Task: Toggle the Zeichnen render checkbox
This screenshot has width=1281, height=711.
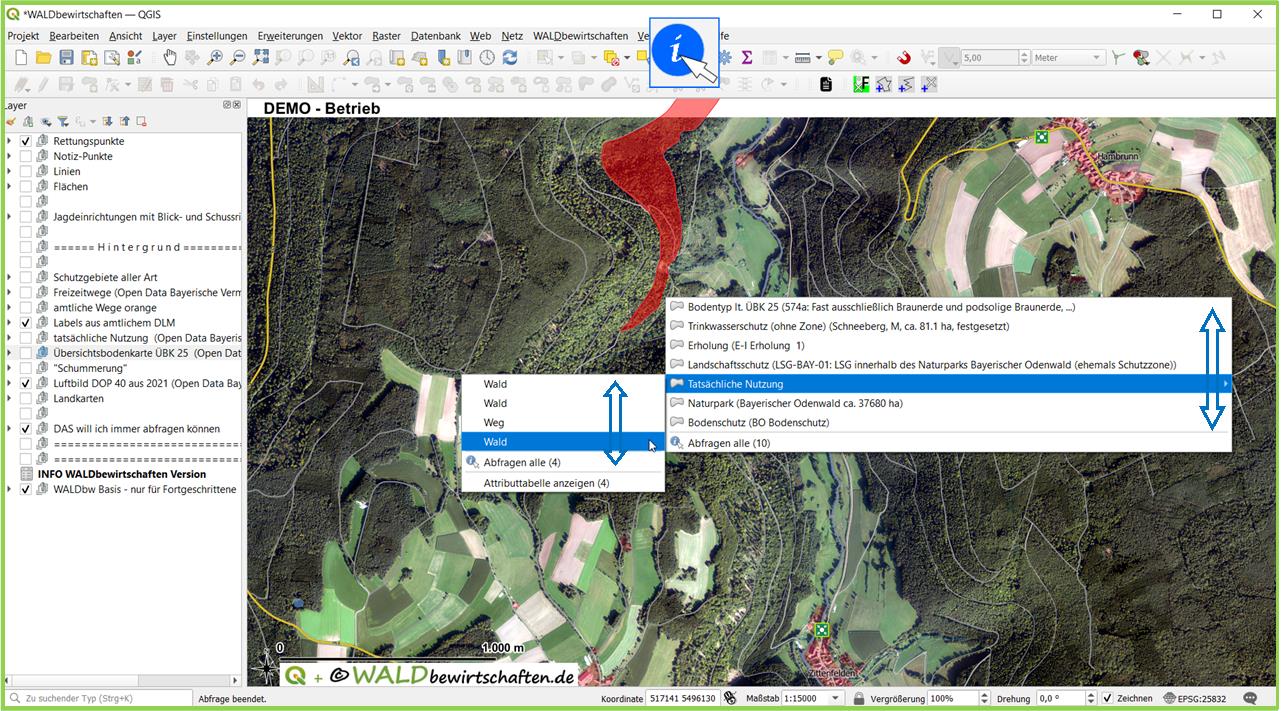Action: pyautogui.click(x=1107, y=698)
